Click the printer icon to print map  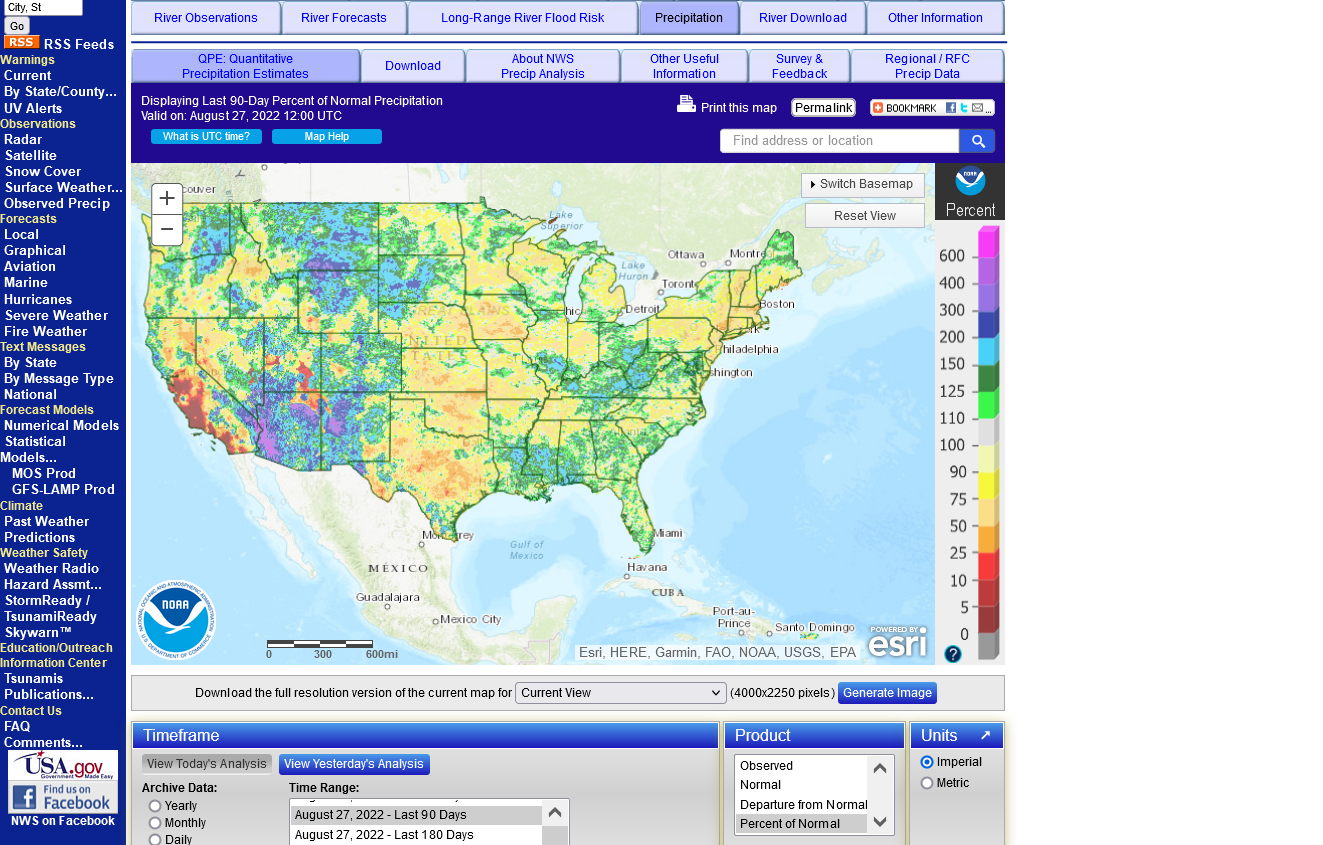[686, 104]
